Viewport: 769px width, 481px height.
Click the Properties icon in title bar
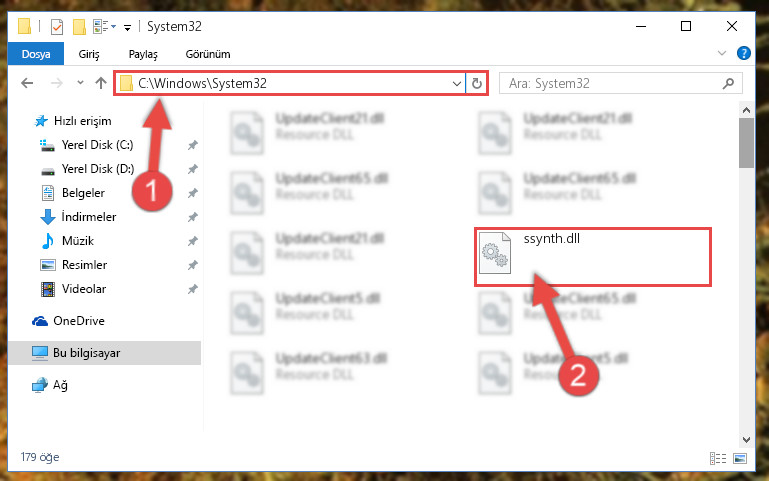tap(57, 26)
